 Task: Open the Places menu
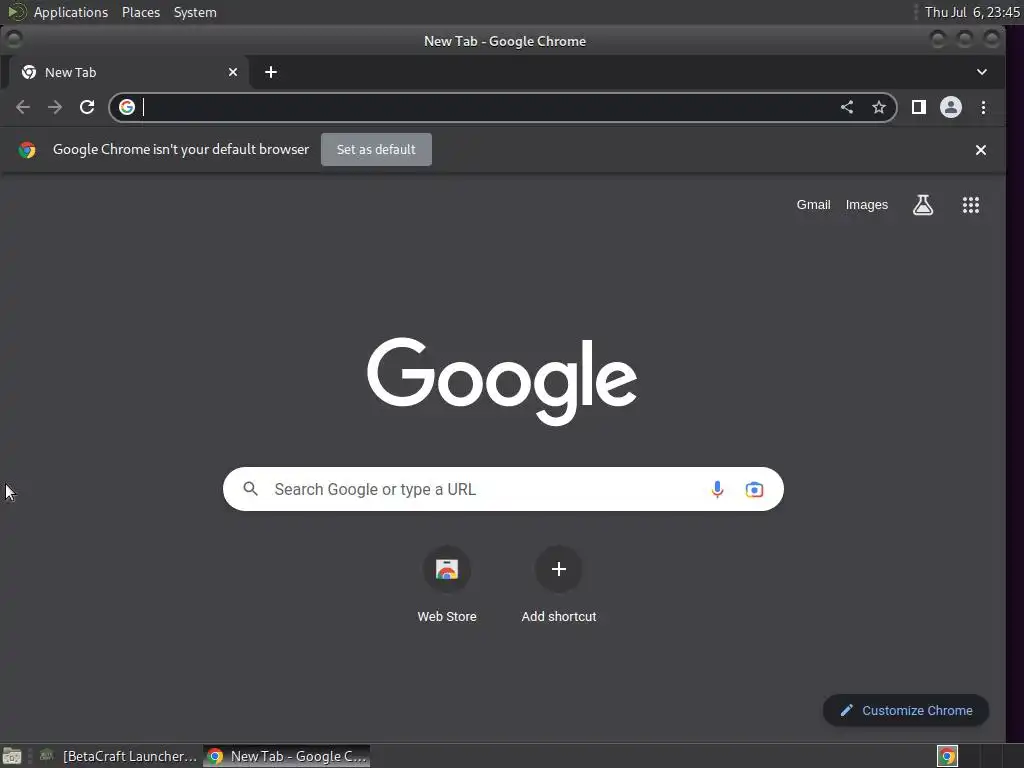[141, 12]
